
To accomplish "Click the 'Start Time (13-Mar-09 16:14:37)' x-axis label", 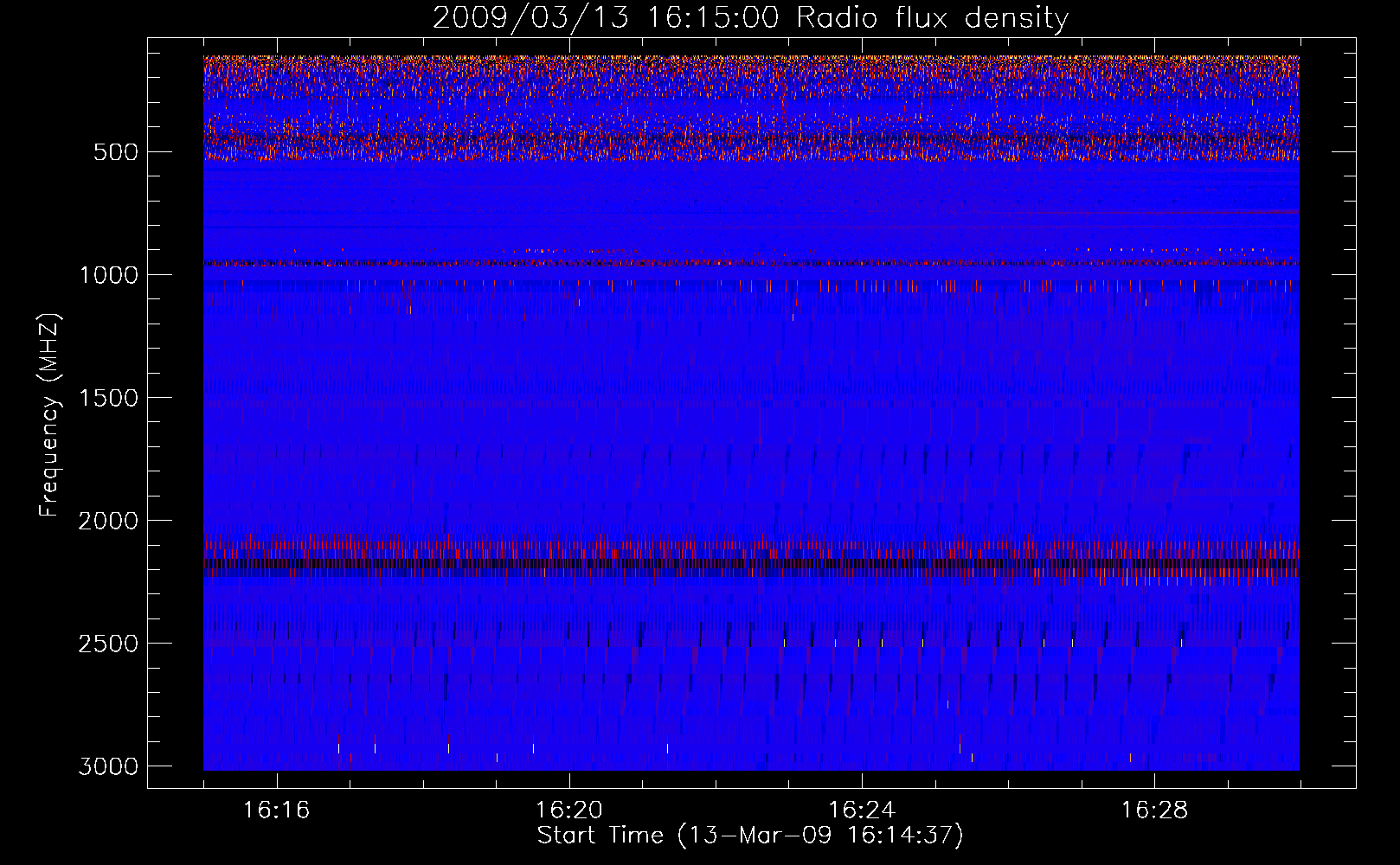I will pyautogui.click(x=750, y=836).
